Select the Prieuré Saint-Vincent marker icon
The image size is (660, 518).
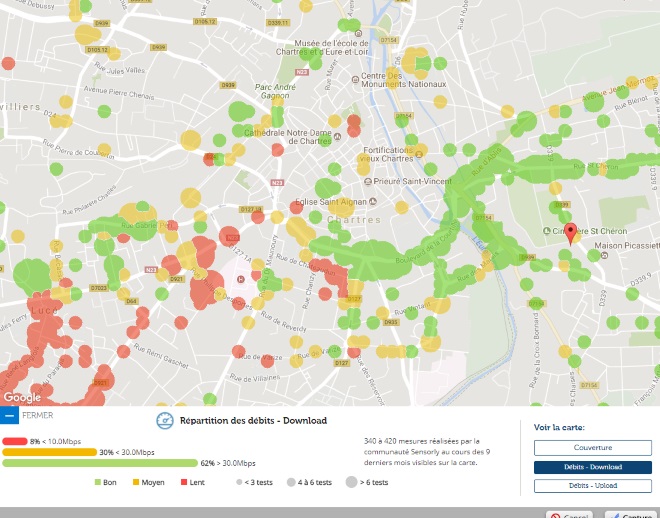point(368,181)
